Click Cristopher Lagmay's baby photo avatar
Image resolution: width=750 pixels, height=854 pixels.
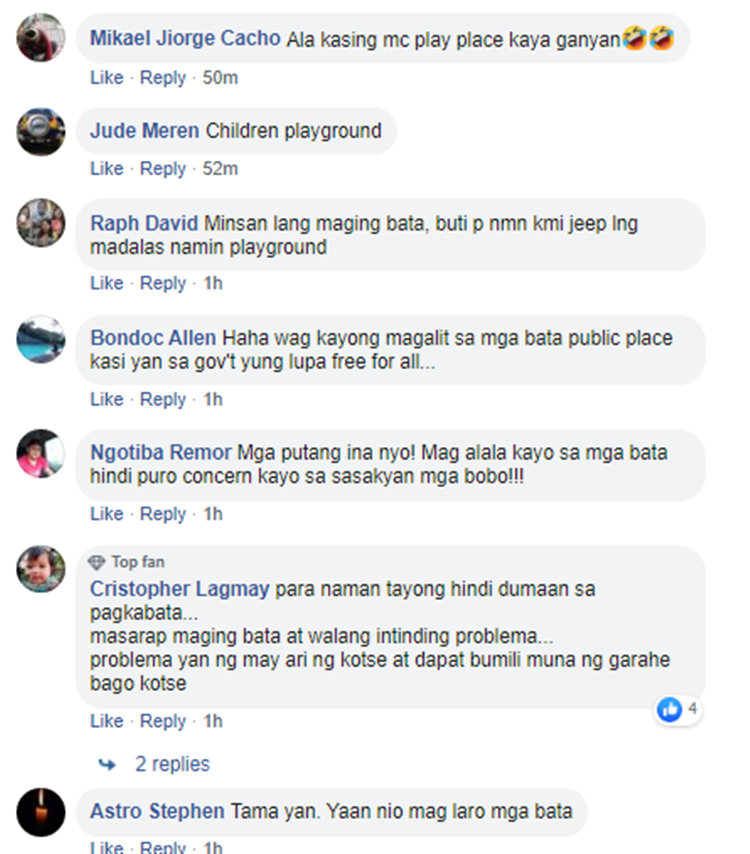[41, 569]
